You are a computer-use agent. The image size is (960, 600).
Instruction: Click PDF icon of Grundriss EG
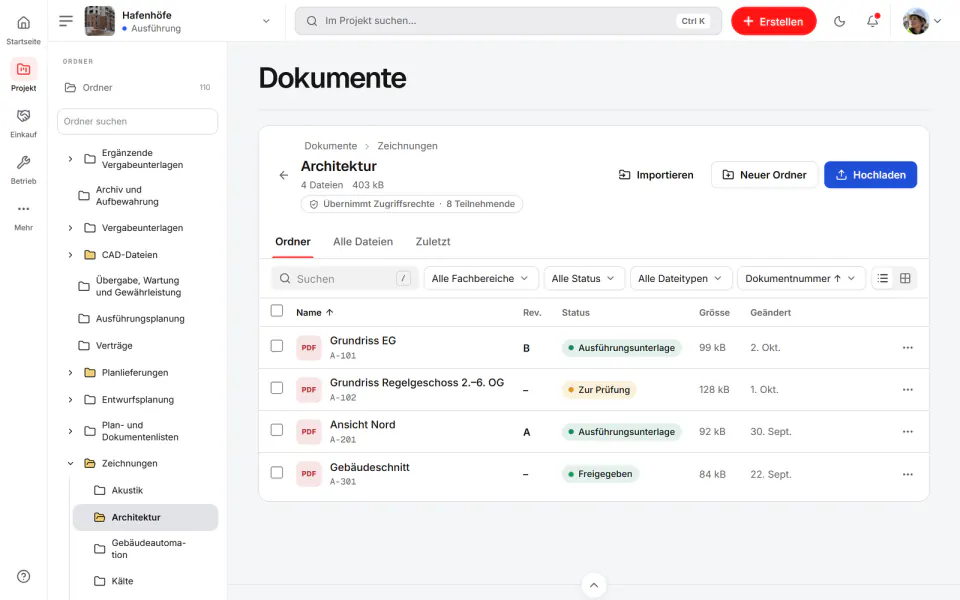[x=309, y=348]
